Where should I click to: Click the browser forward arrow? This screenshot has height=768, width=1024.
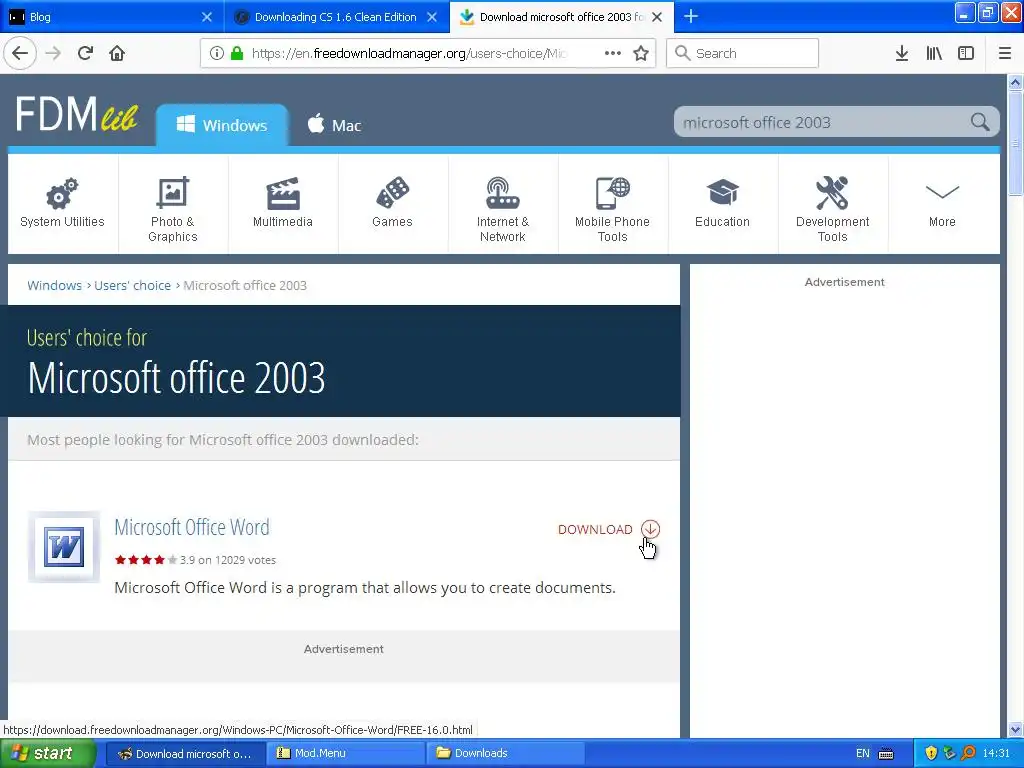pos(53,53)
